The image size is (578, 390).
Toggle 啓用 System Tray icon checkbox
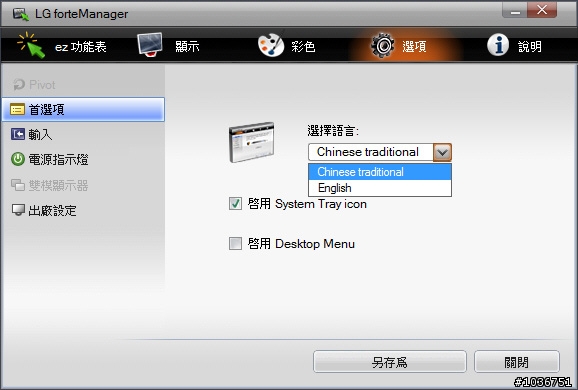tap(235, 203)
